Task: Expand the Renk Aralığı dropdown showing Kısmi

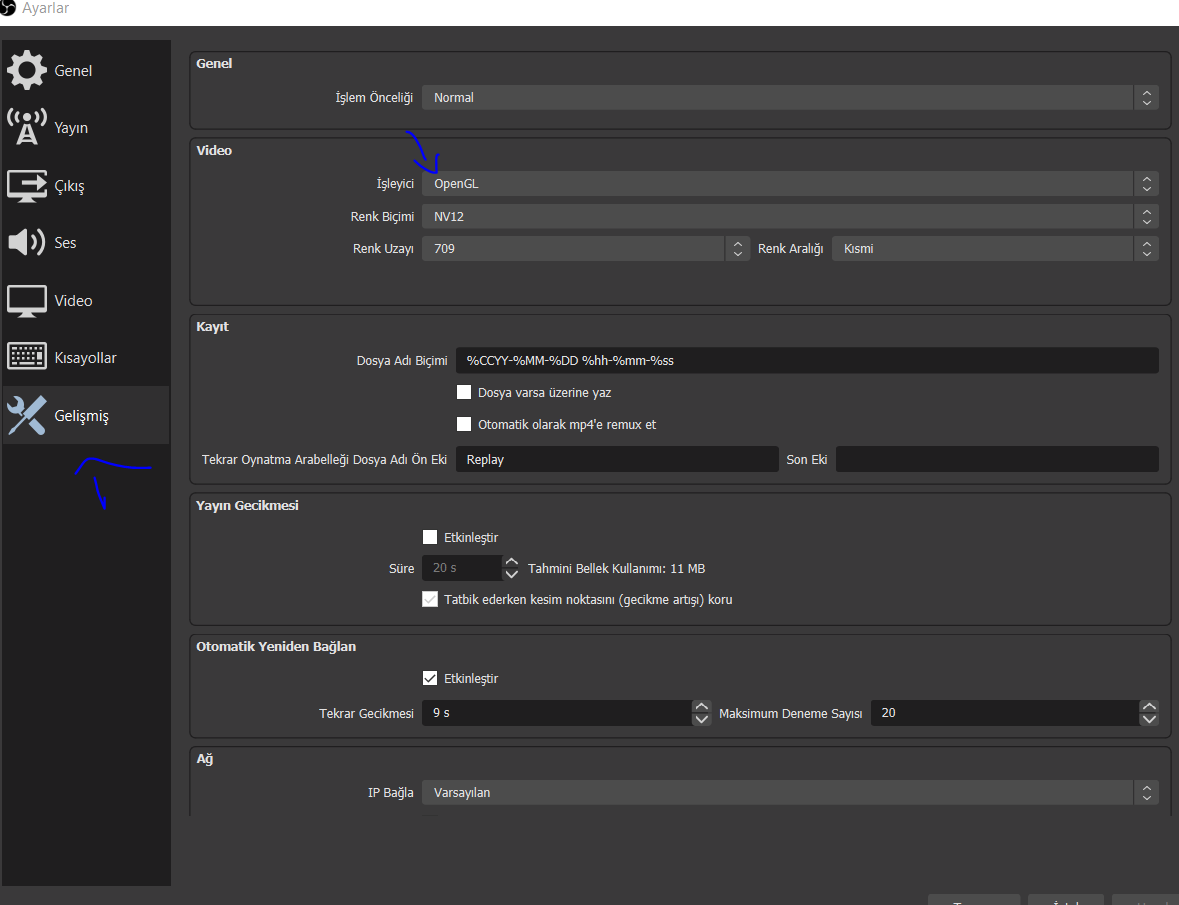Action: click(994, 249)
